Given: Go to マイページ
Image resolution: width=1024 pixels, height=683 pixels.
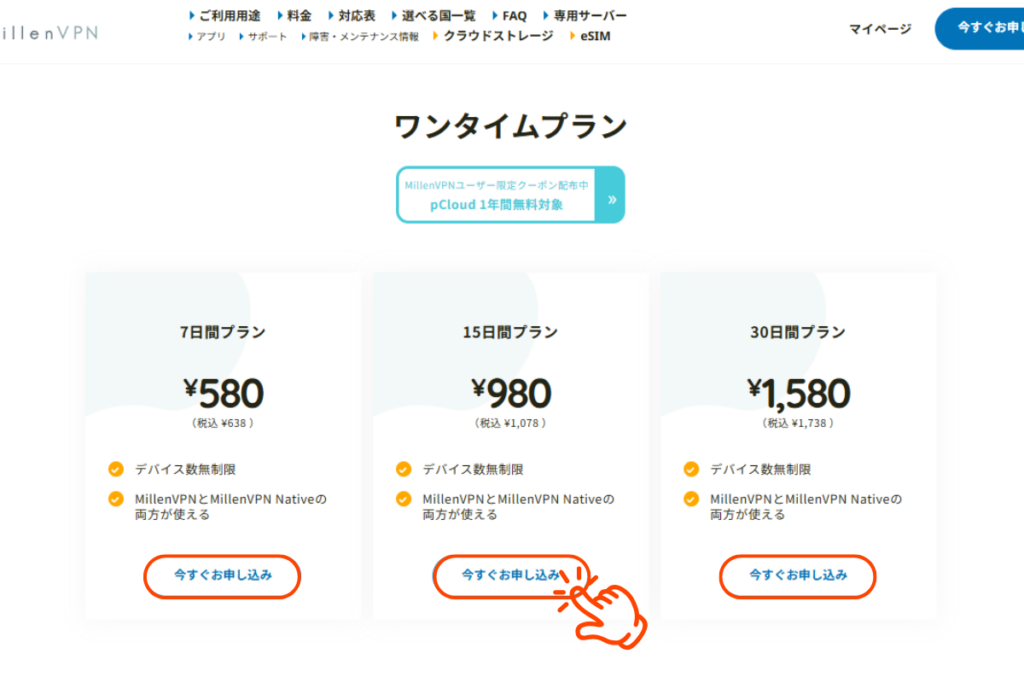Looking at the screenshot, I should click(x=880, y=29).
